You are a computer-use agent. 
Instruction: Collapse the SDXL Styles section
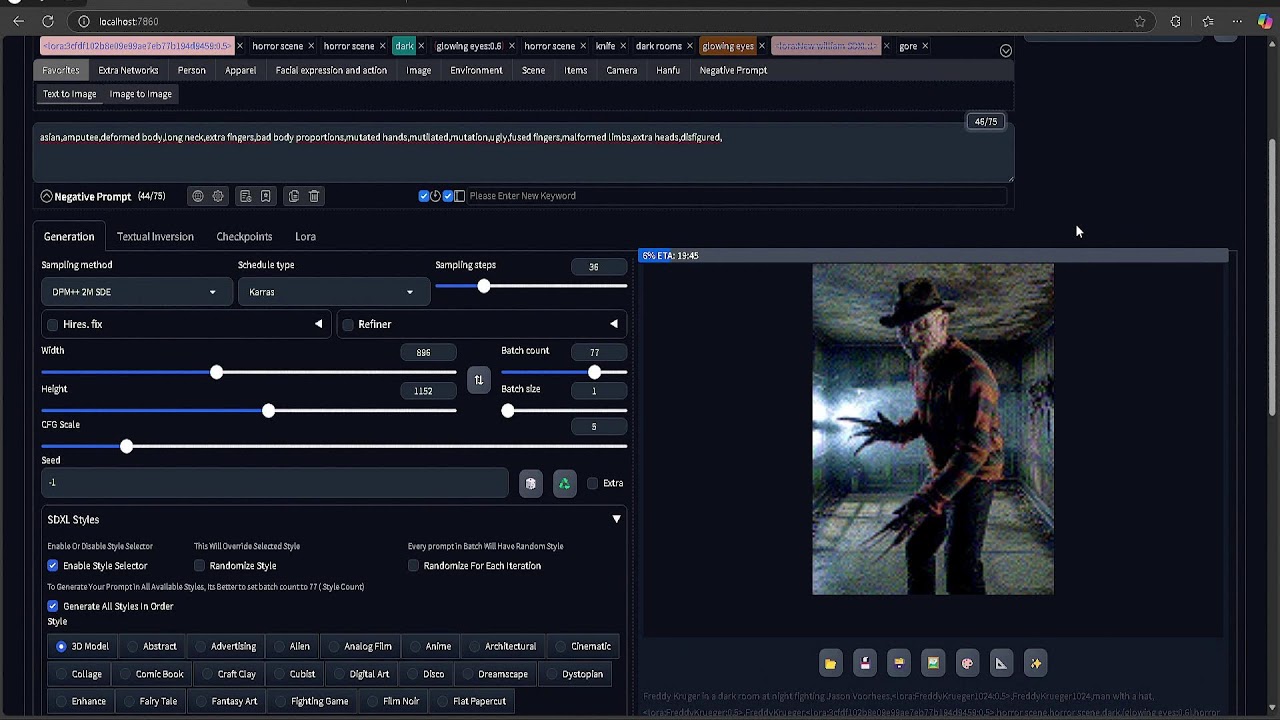point(617,520)
